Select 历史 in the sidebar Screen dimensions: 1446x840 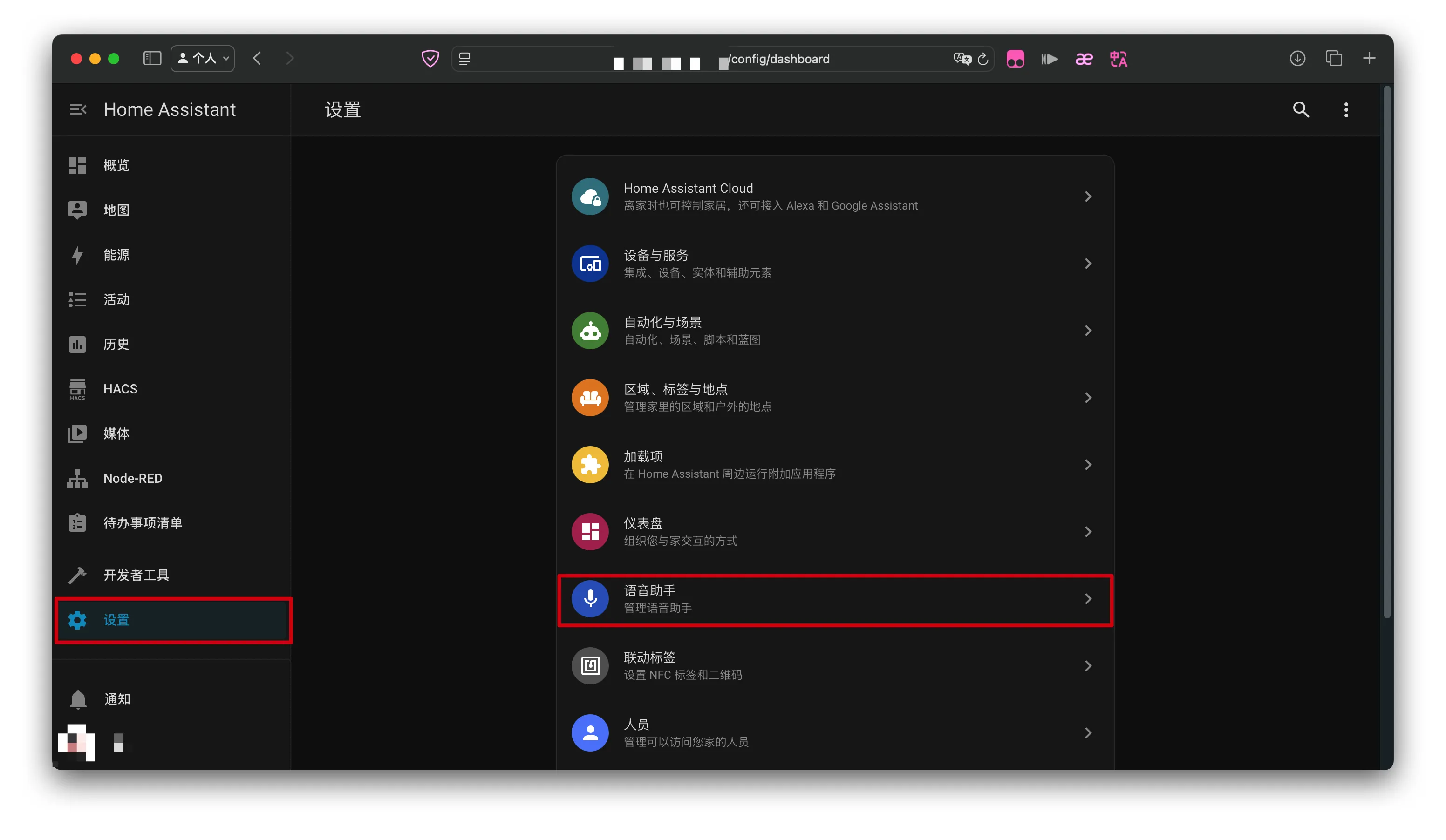(116, 344)
